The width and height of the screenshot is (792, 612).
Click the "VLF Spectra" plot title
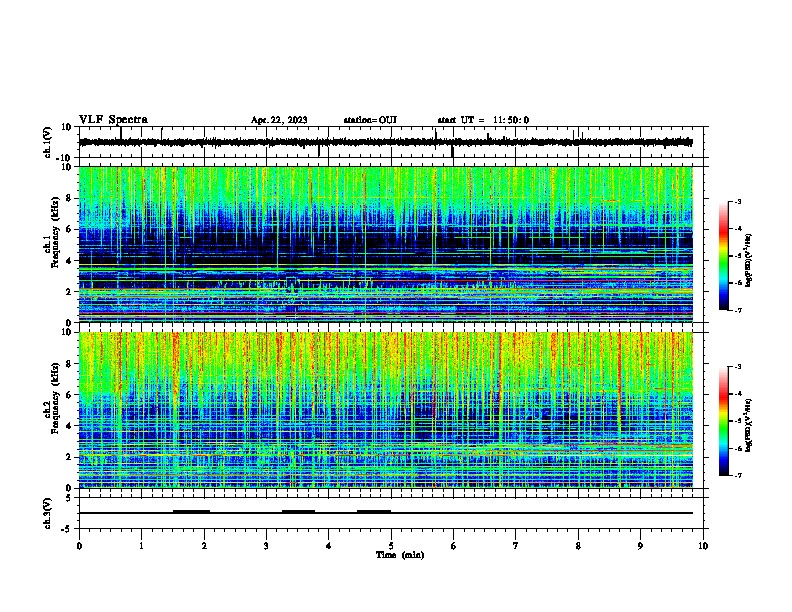pos(113,120)
